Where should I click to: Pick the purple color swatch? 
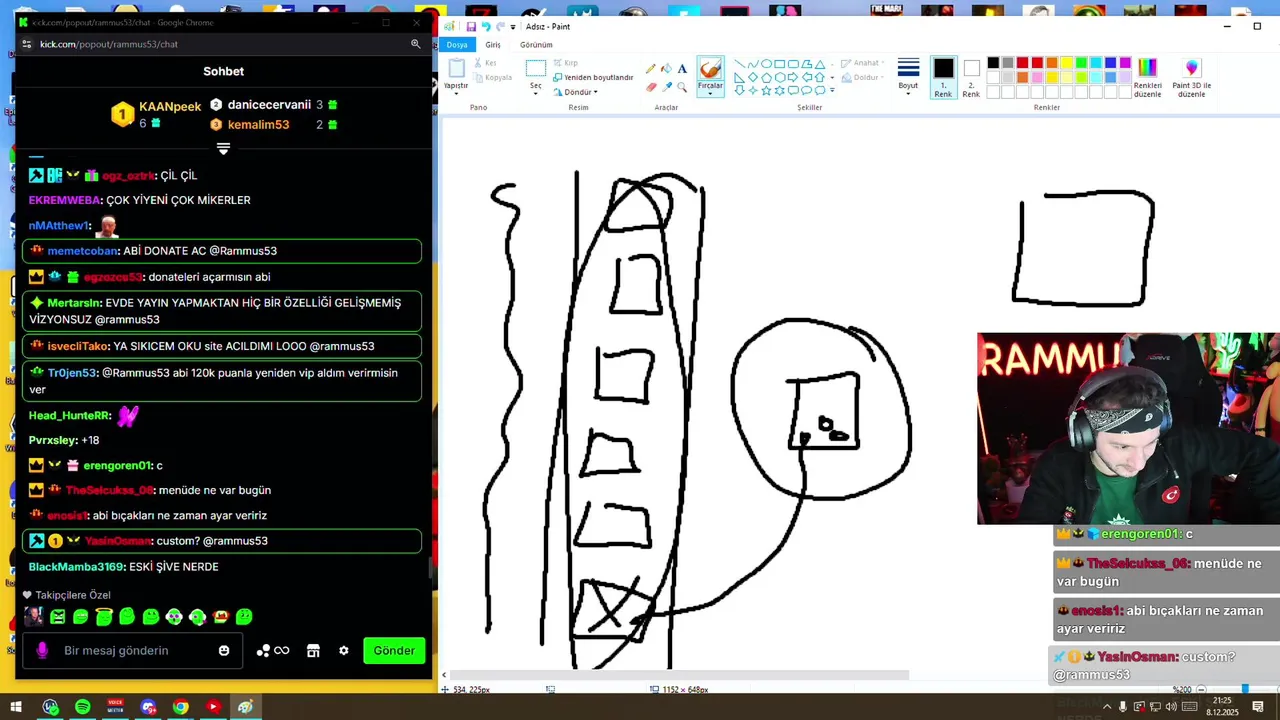1125,63
